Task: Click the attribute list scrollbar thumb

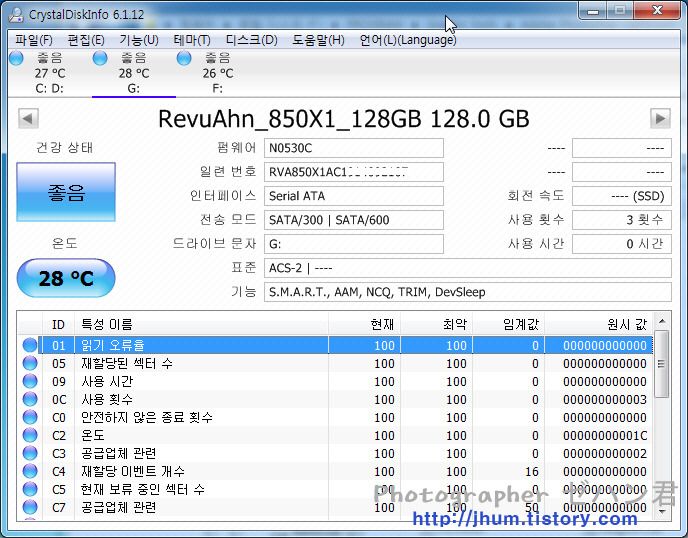Action: [x=662, y=364]
